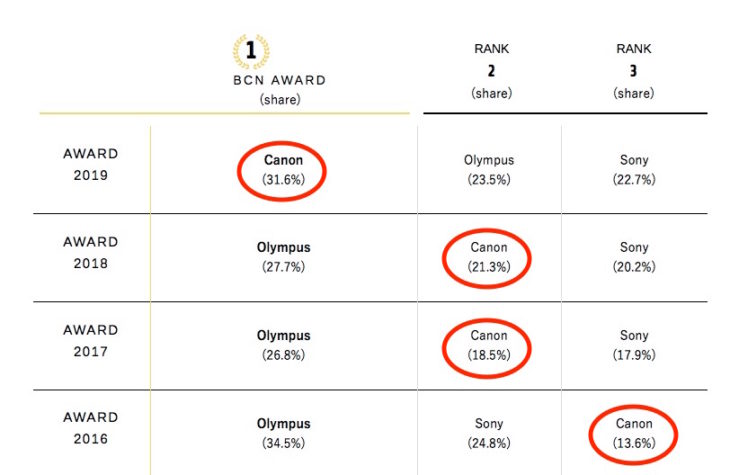Select the BCN AWARD header text
The image size is (730, 475).
tap(279, 80)
